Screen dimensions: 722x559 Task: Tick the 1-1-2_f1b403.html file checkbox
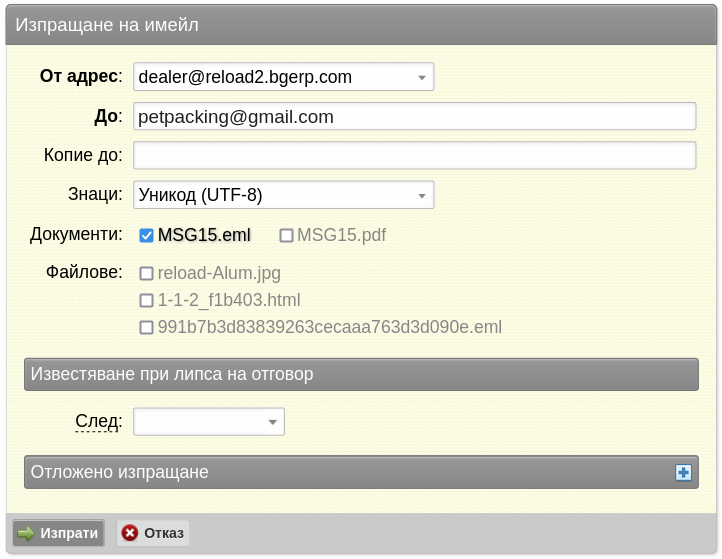[x=146, y=301]
